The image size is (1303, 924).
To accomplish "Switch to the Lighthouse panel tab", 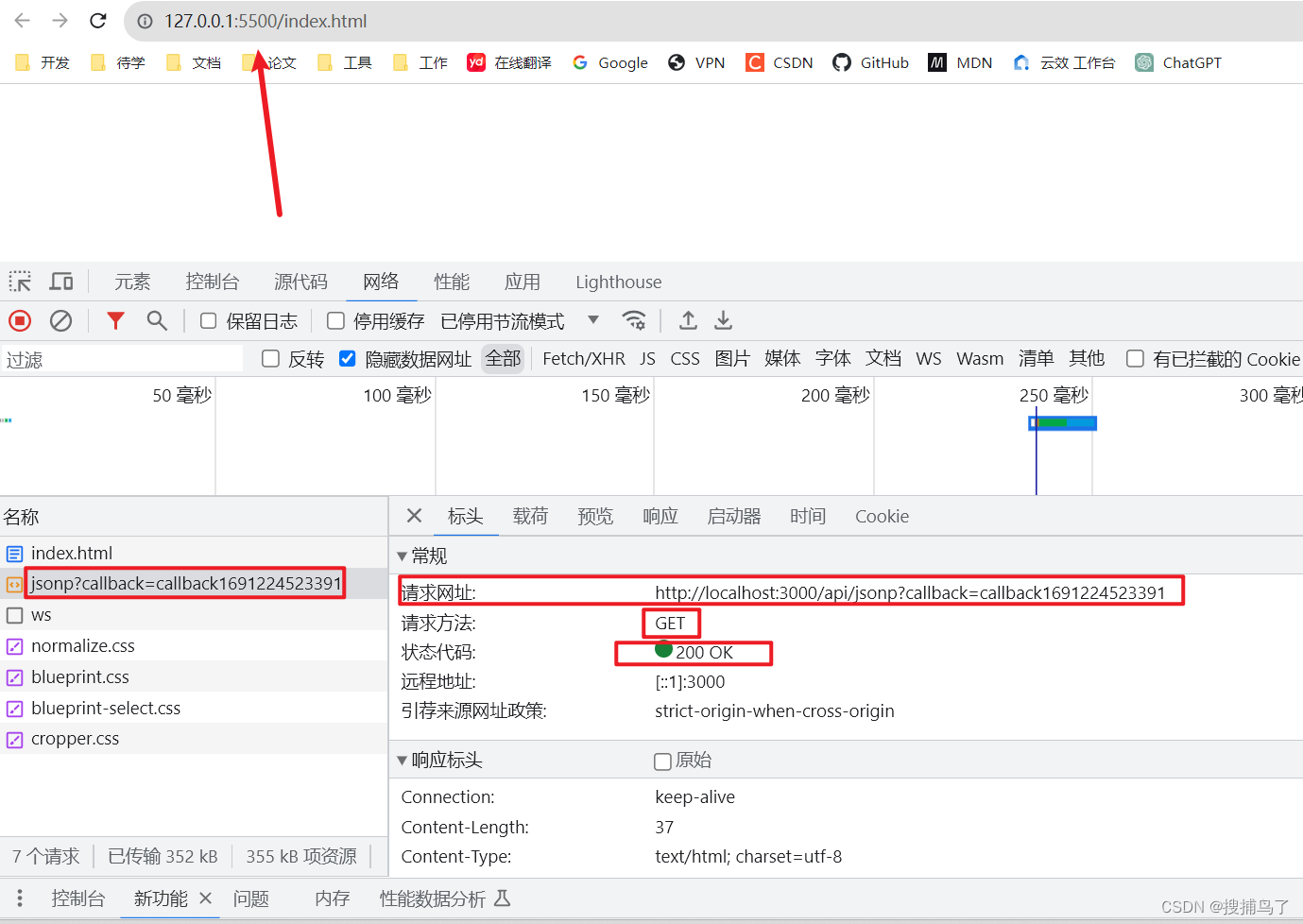I will coord(619,282).
